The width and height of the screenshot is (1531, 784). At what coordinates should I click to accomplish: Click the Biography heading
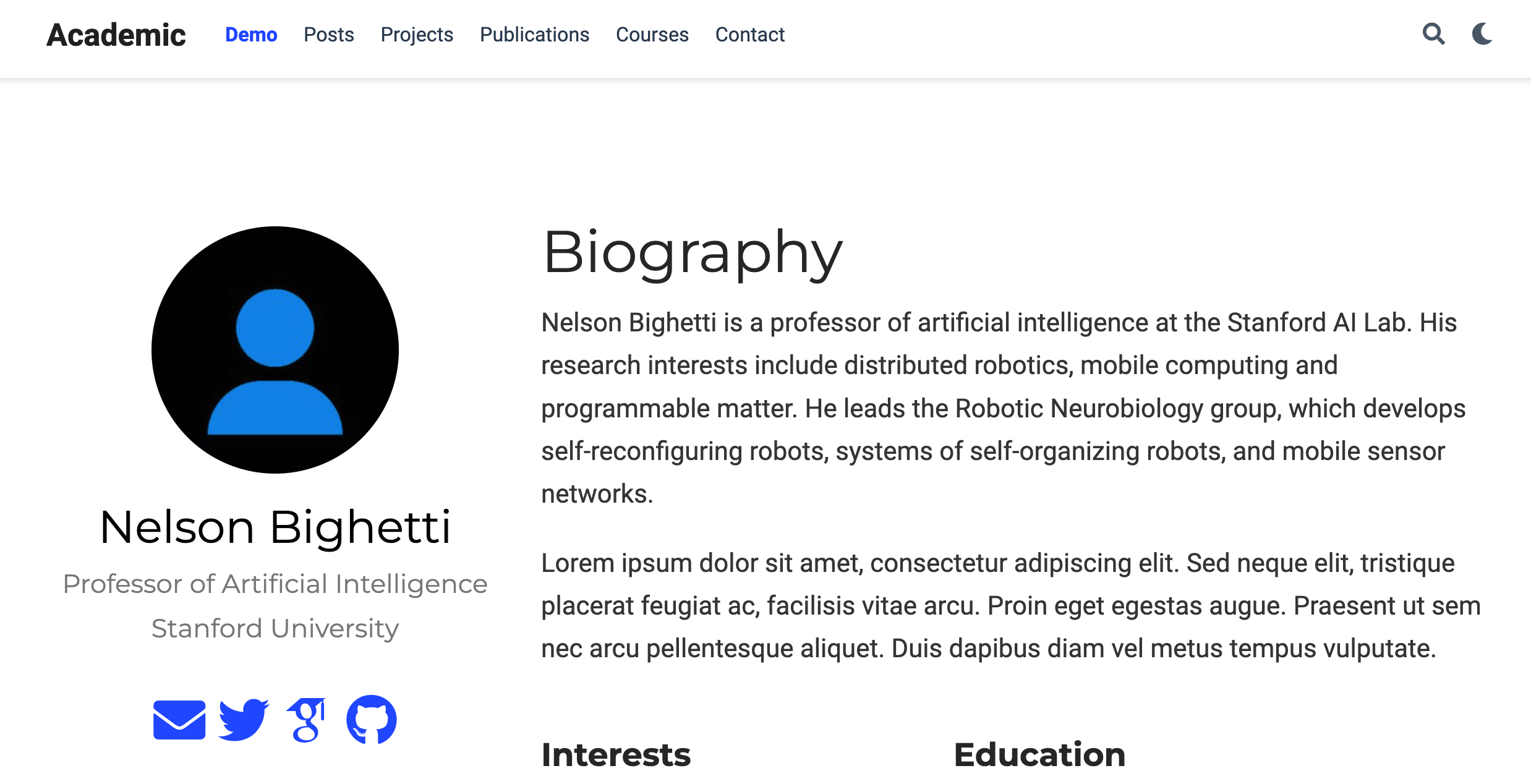point(693,252)
